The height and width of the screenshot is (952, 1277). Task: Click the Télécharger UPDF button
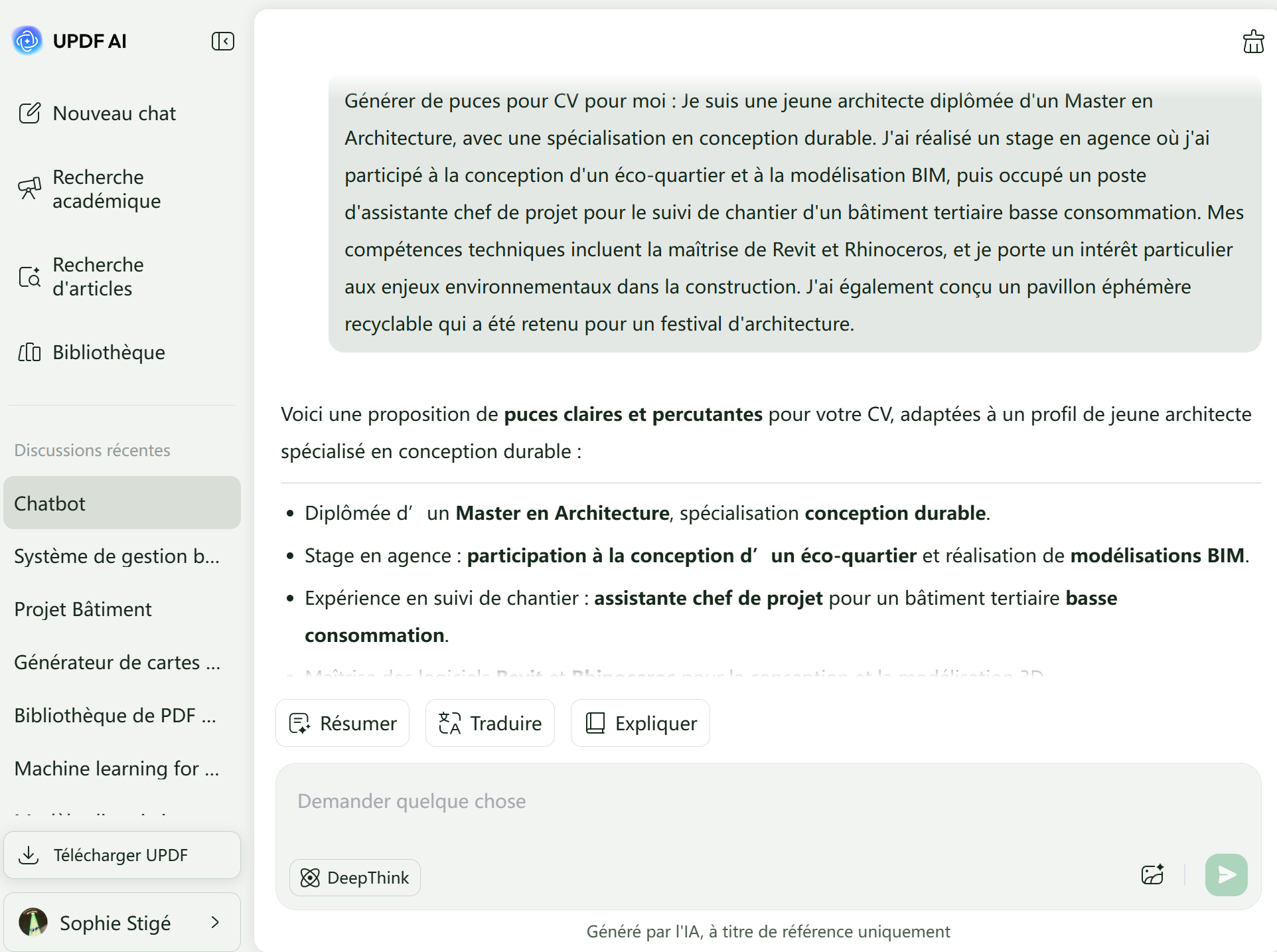122,855
